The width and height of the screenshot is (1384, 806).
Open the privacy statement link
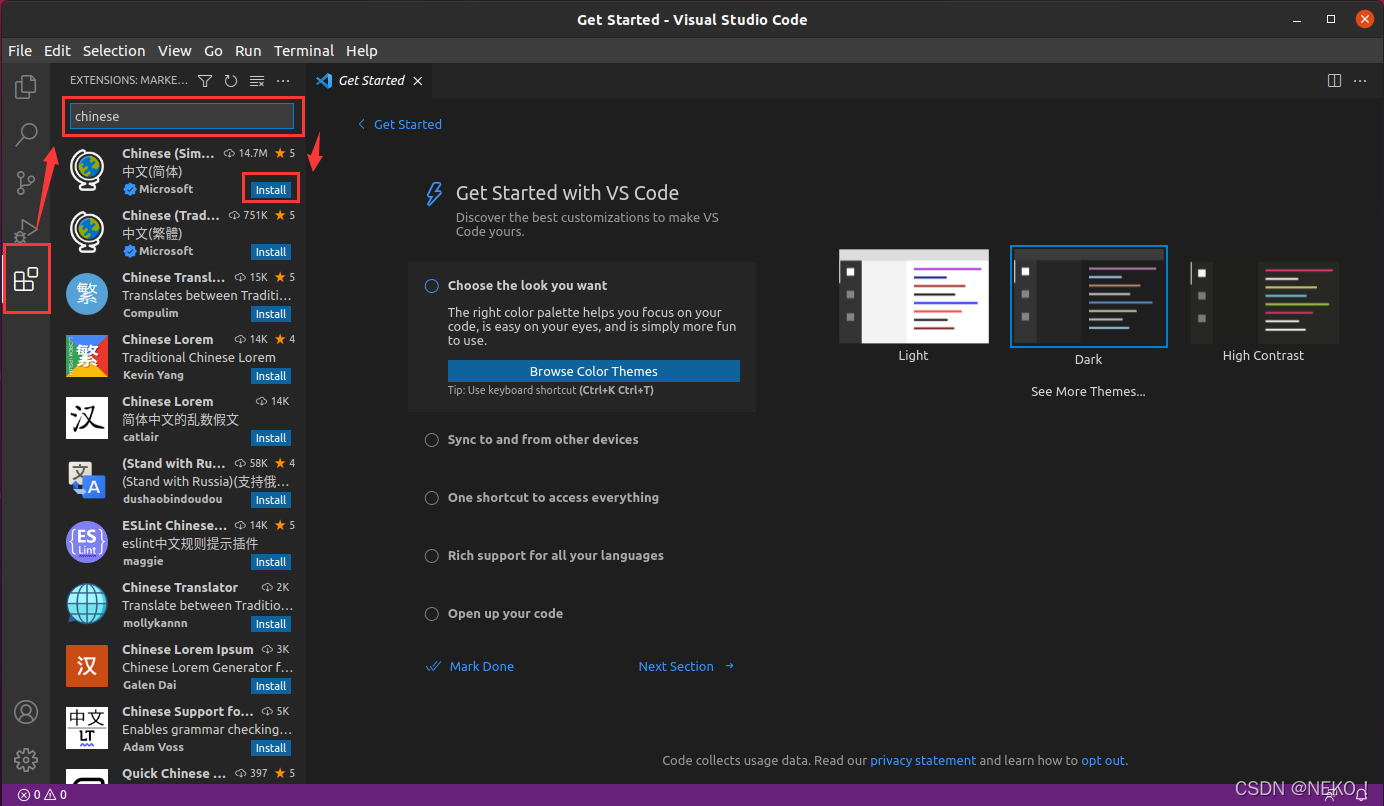(923, 761)
